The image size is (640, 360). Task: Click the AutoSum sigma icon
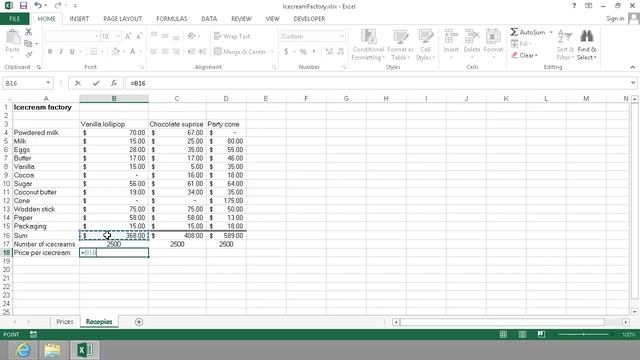(x=514, y=32)
